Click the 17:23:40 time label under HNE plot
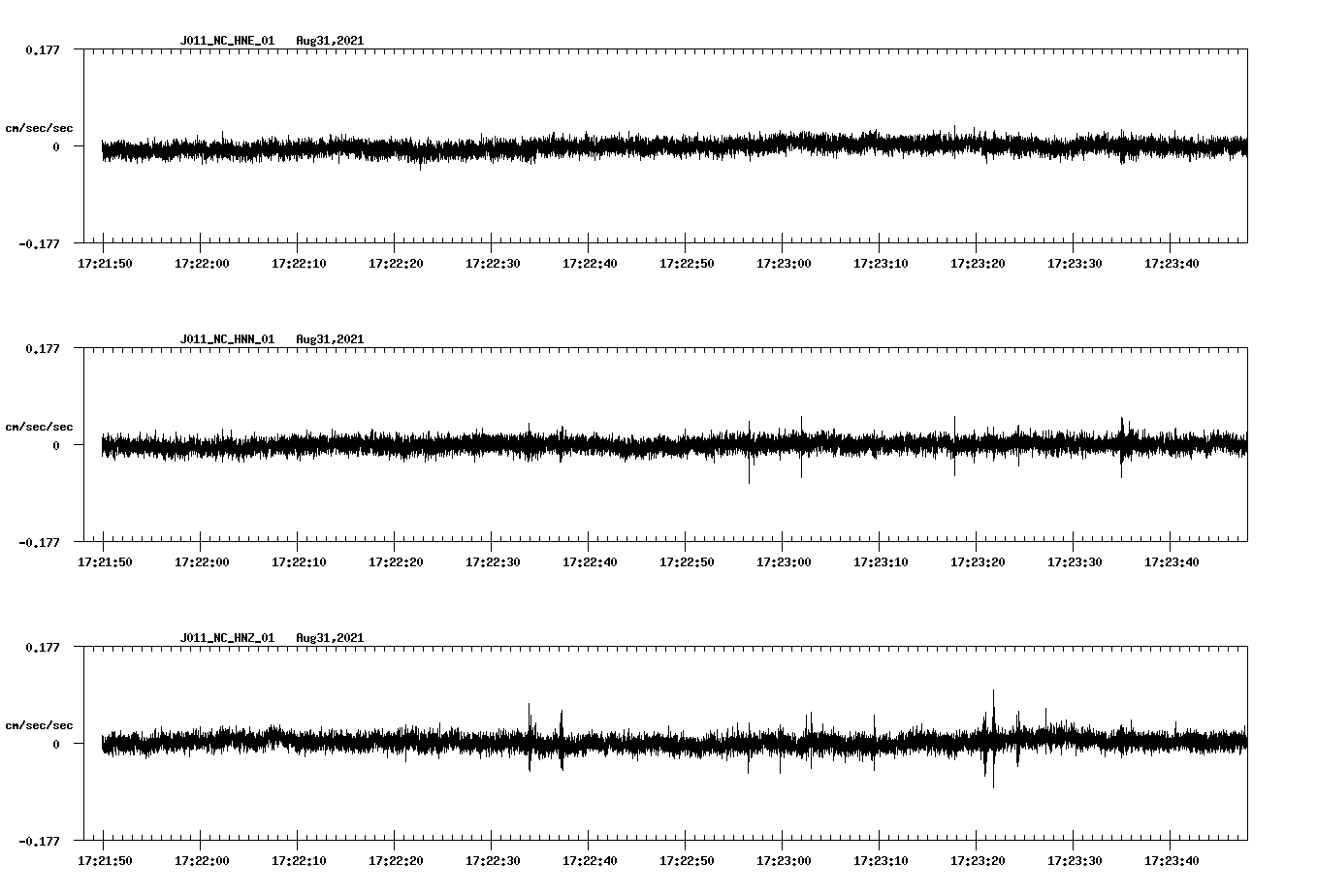 1172,264
